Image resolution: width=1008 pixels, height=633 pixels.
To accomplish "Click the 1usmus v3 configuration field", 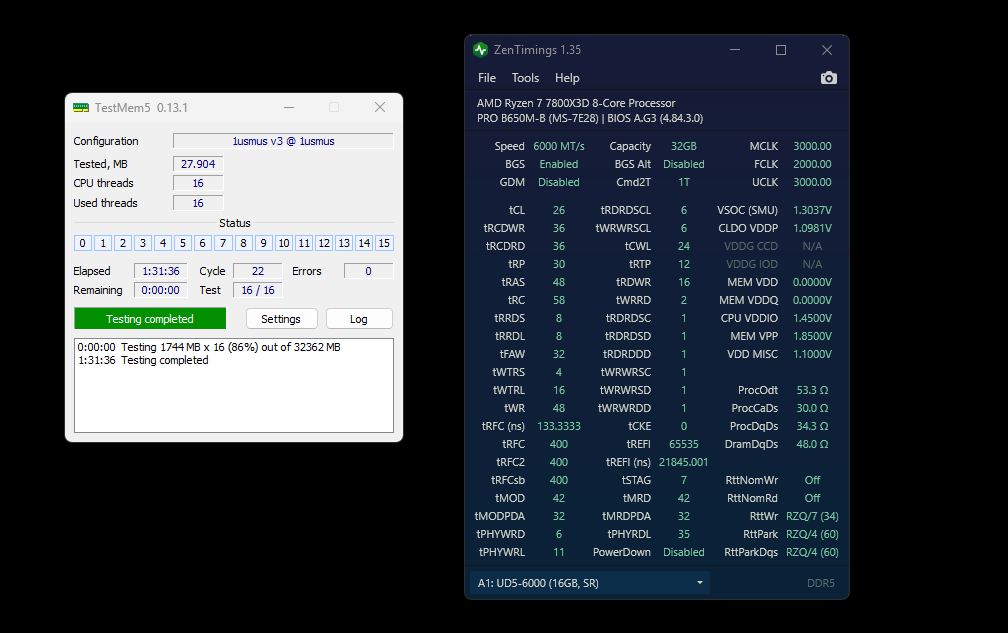I will [283, 141].
